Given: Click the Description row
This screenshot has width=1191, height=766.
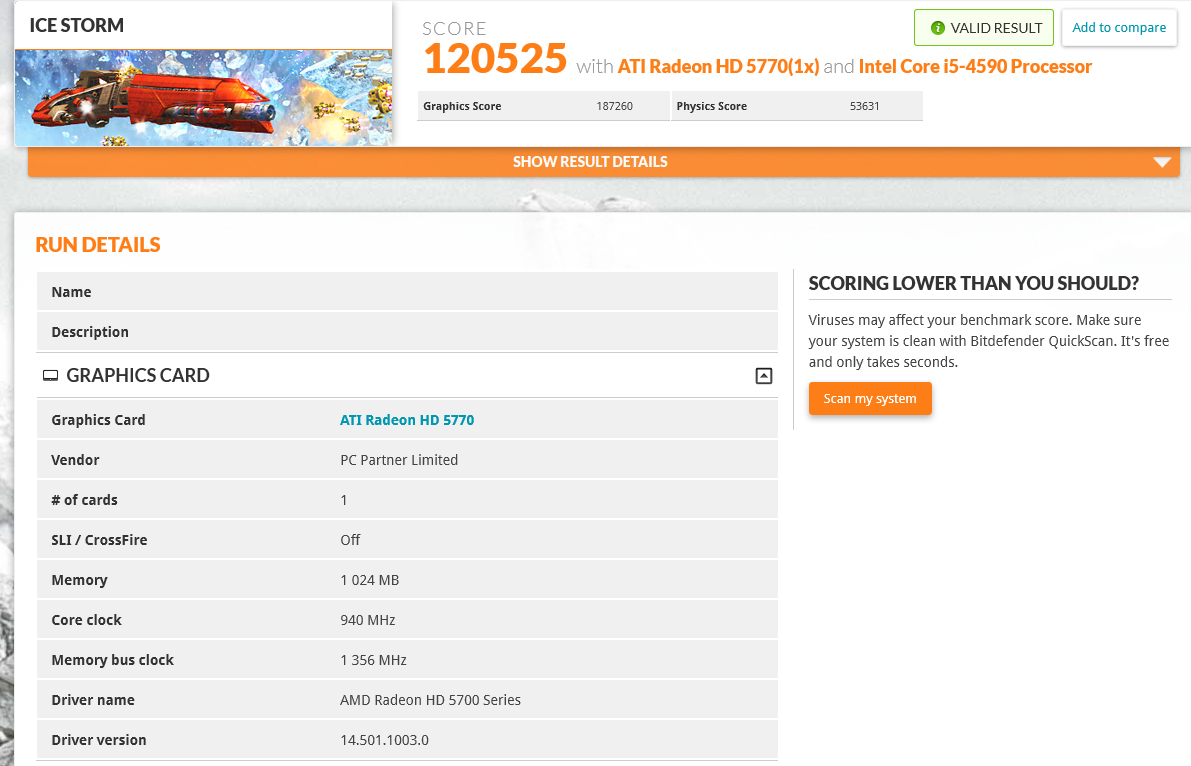Looking at the screenshot, I should point(407,332).
